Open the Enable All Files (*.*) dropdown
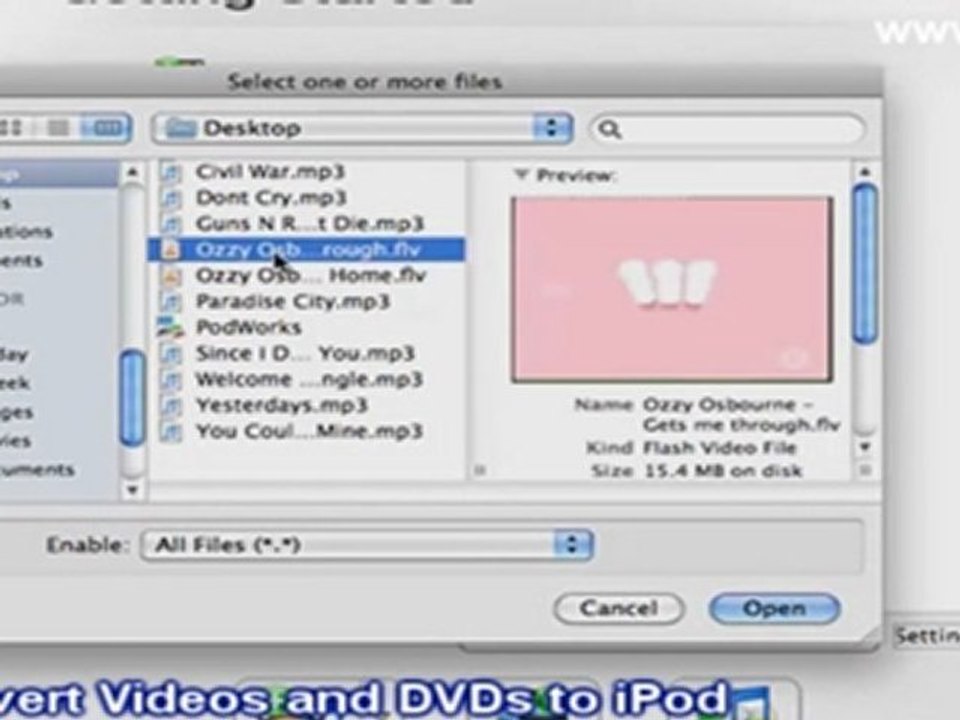Viewport: 960px width, 720px height. point(367,544)
